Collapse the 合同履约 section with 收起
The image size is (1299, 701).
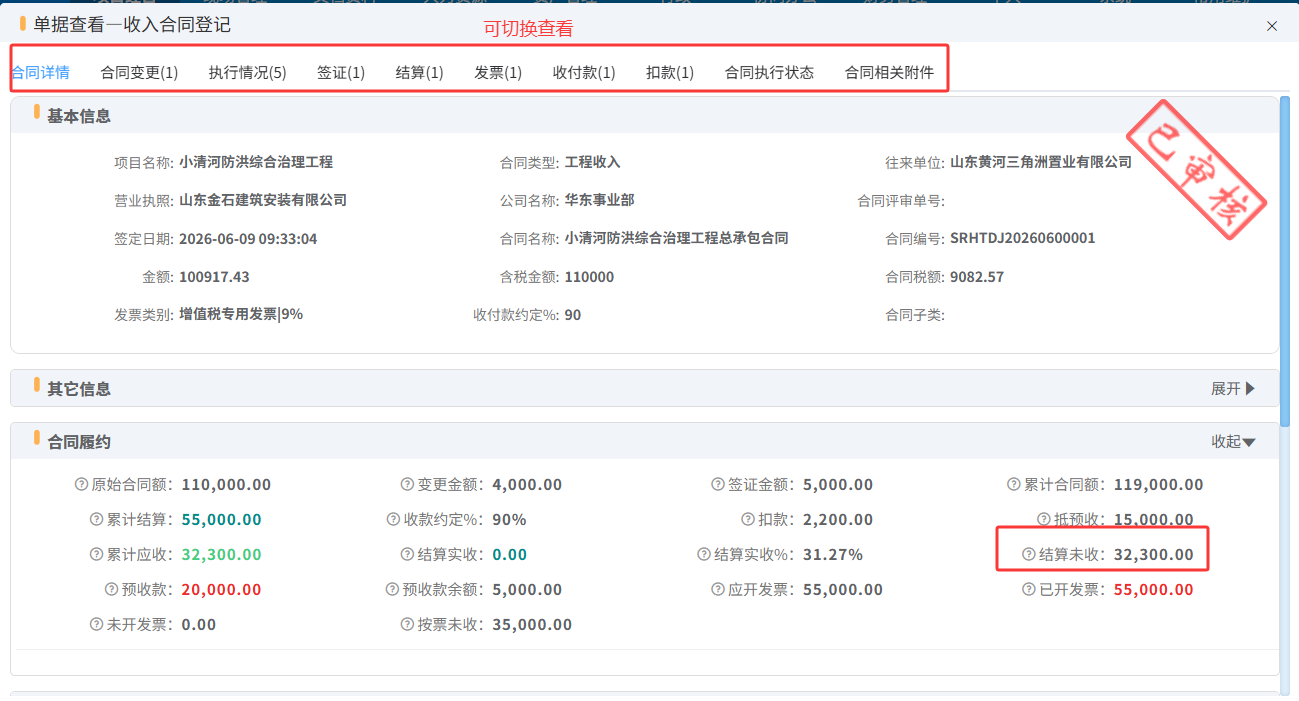point(1233,441)
